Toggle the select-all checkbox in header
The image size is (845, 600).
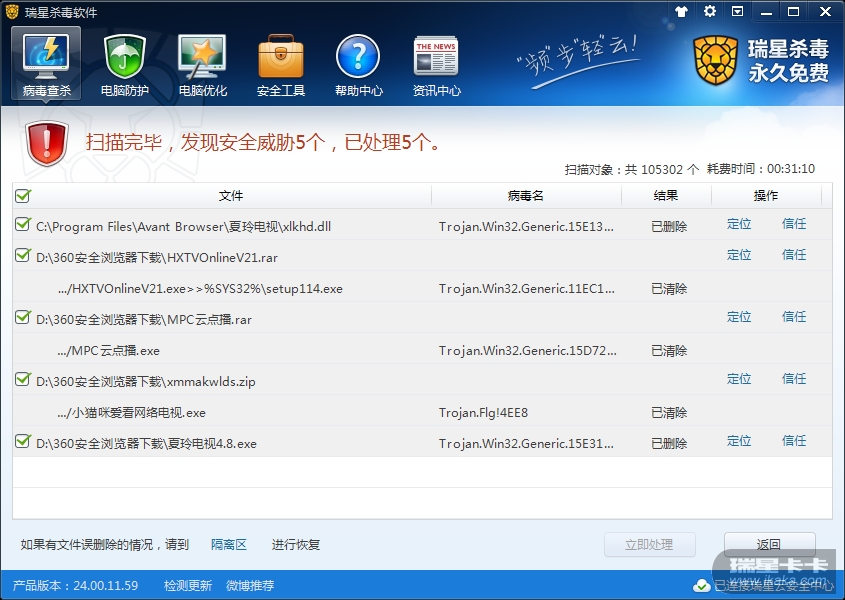pyautogui.click(x=23, y=196)
